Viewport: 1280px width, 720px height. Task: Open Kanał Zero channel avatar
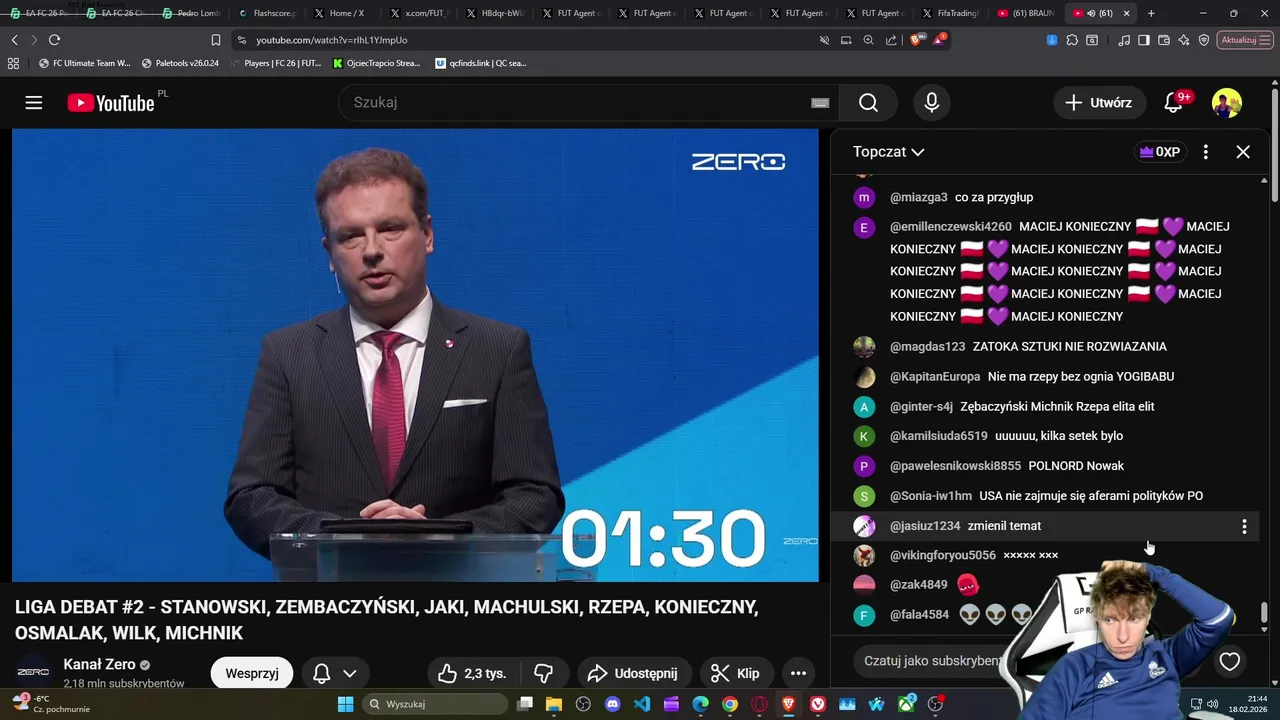33,672
